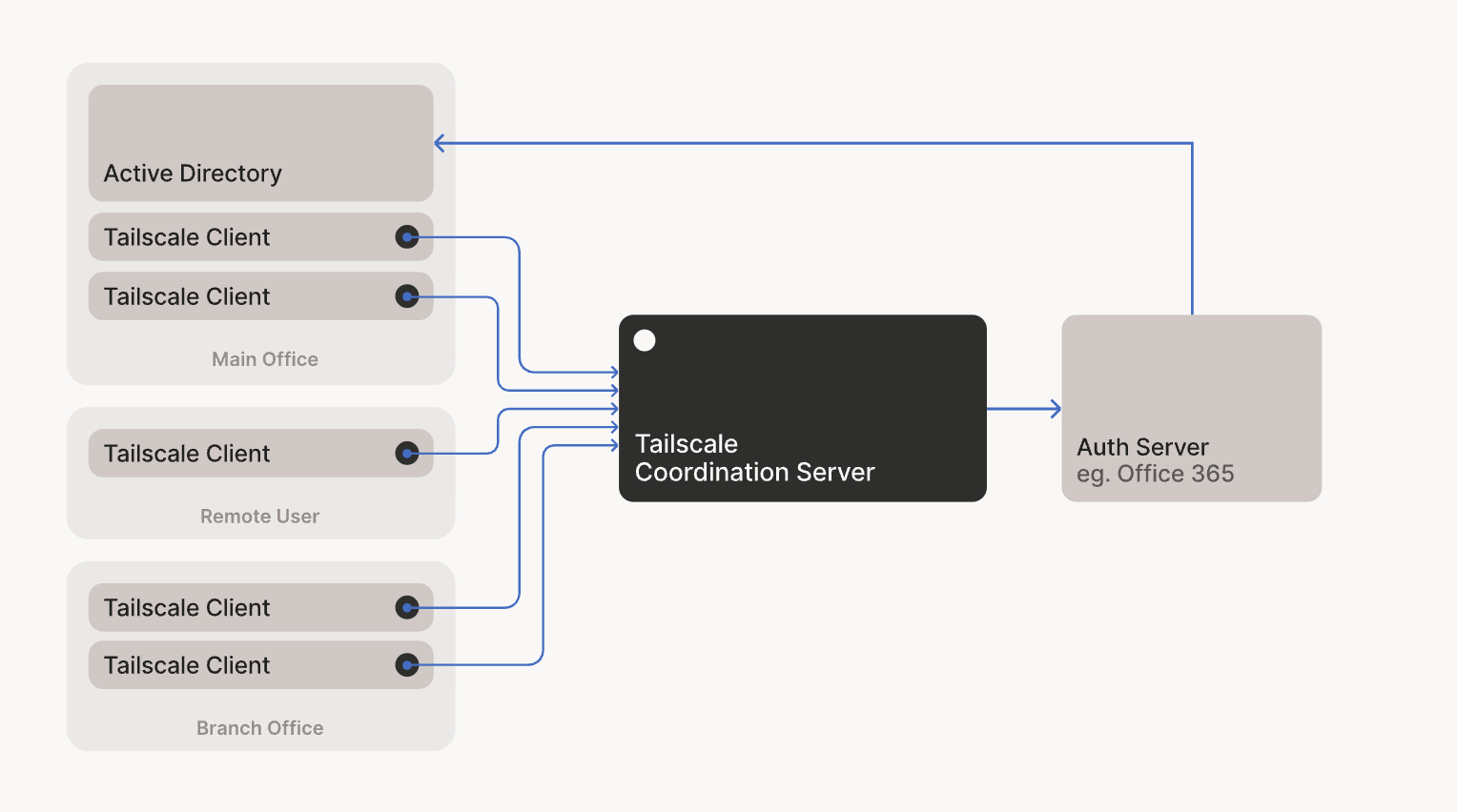Select the Active Directory label
Image resolution: width=1457 pixels, height=812 pixels.
[x=193, y=173]
